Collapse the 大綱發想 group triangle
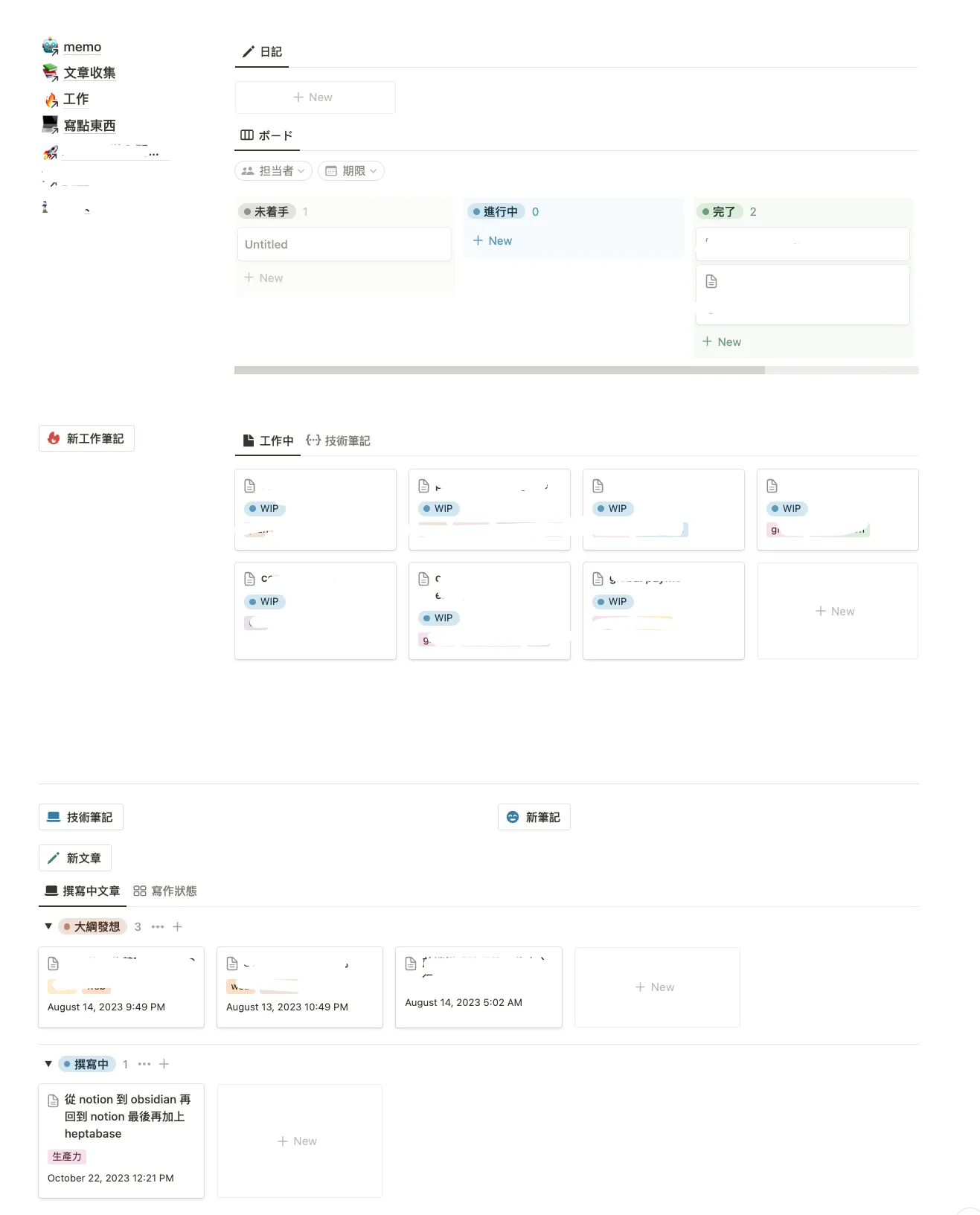 pyautogui.click(x=48, y=926)
